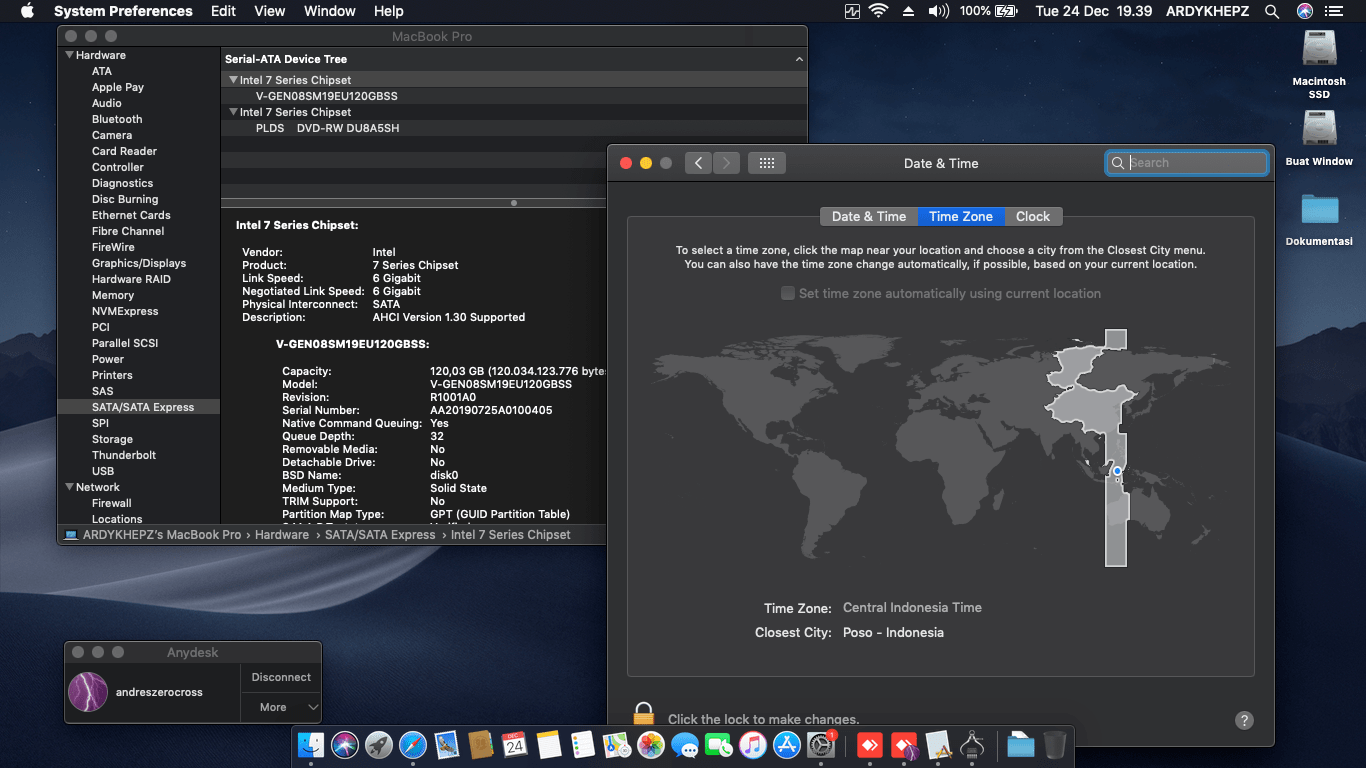The width and height of the screenshot is (1366, 768).
Task: Collapse Serial-ATA Device Tree header chevron
Action: point(799,59)
